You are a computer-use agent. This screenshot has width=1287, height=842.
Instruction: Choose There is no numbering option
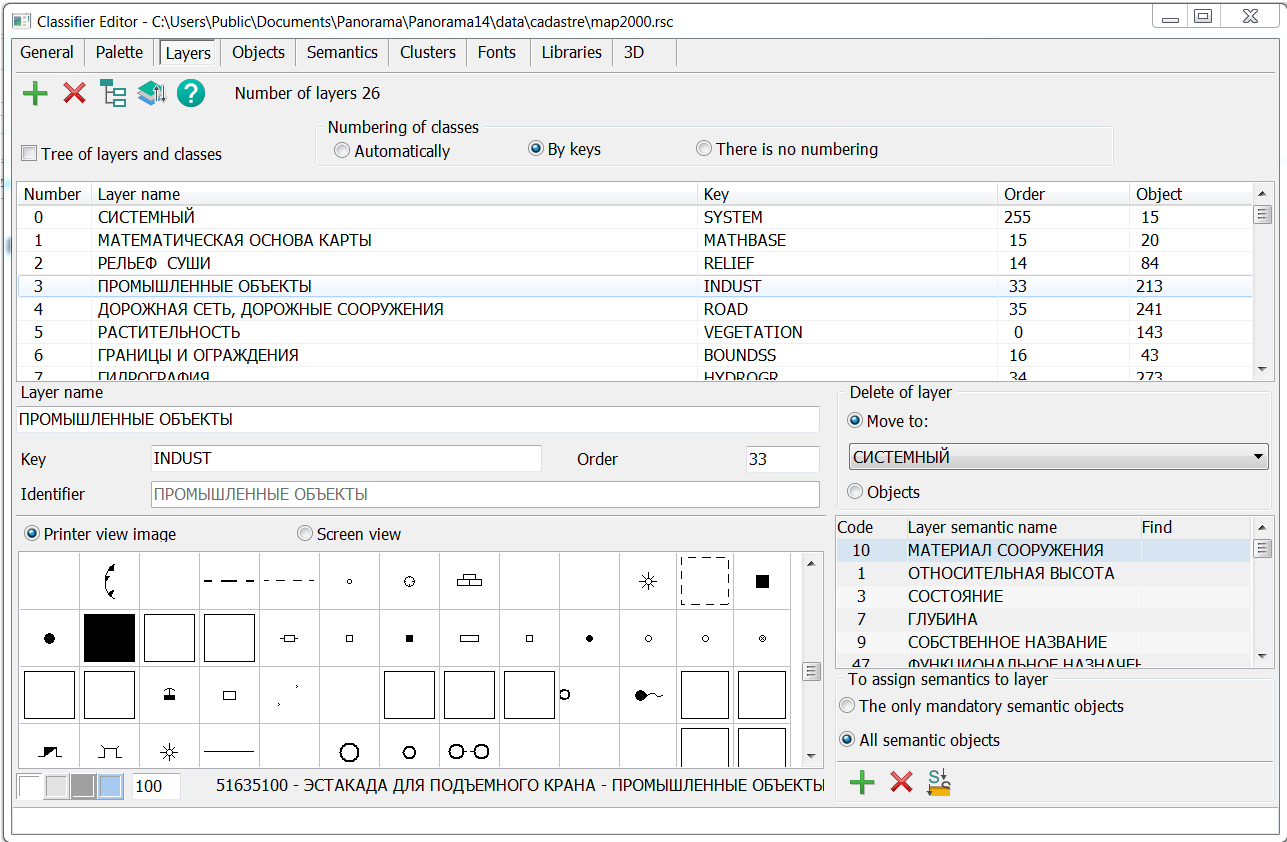click(x=704, y=149)
